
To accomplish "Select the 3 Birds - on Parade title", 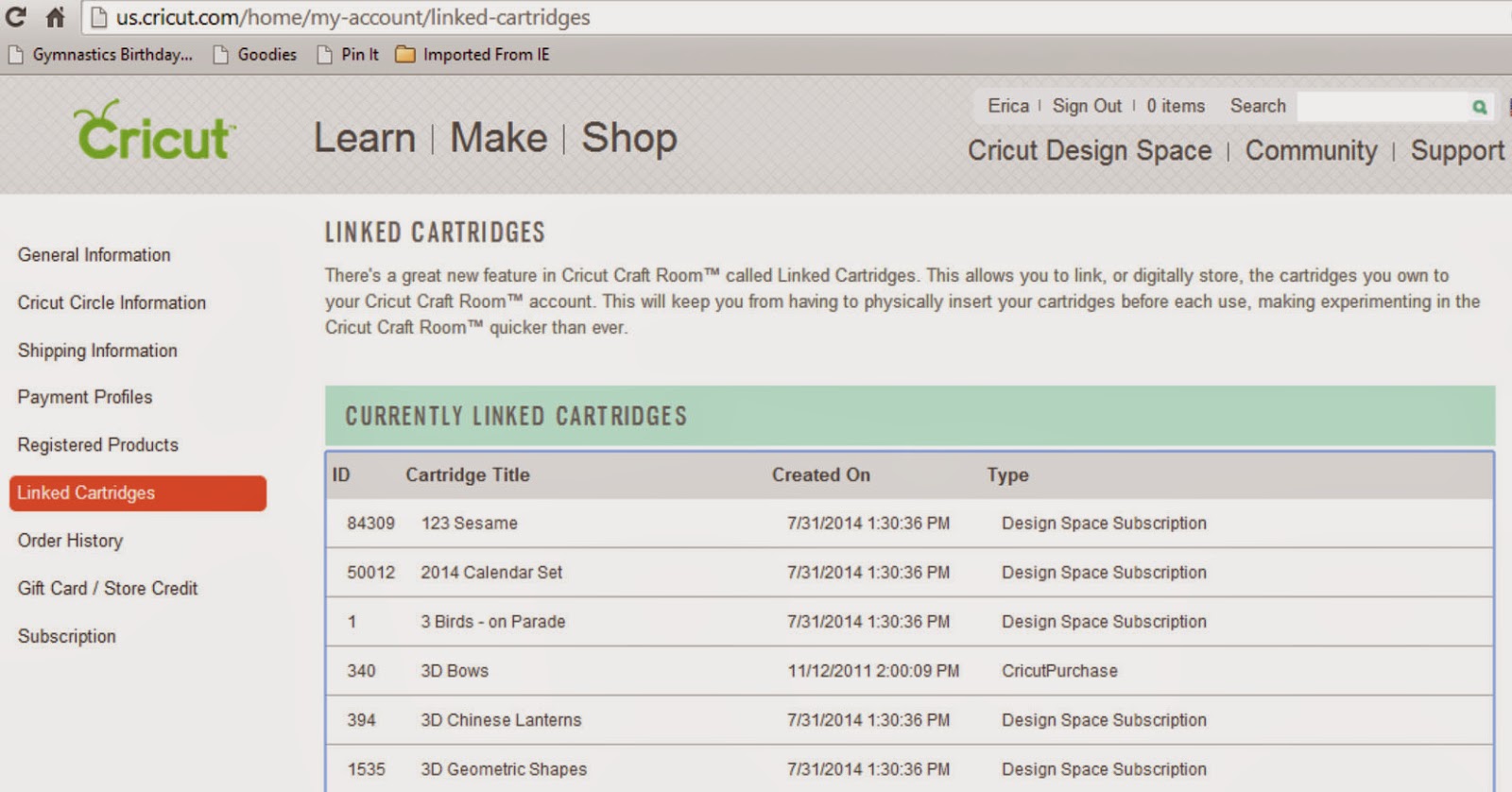I will [x=493, y=622].
